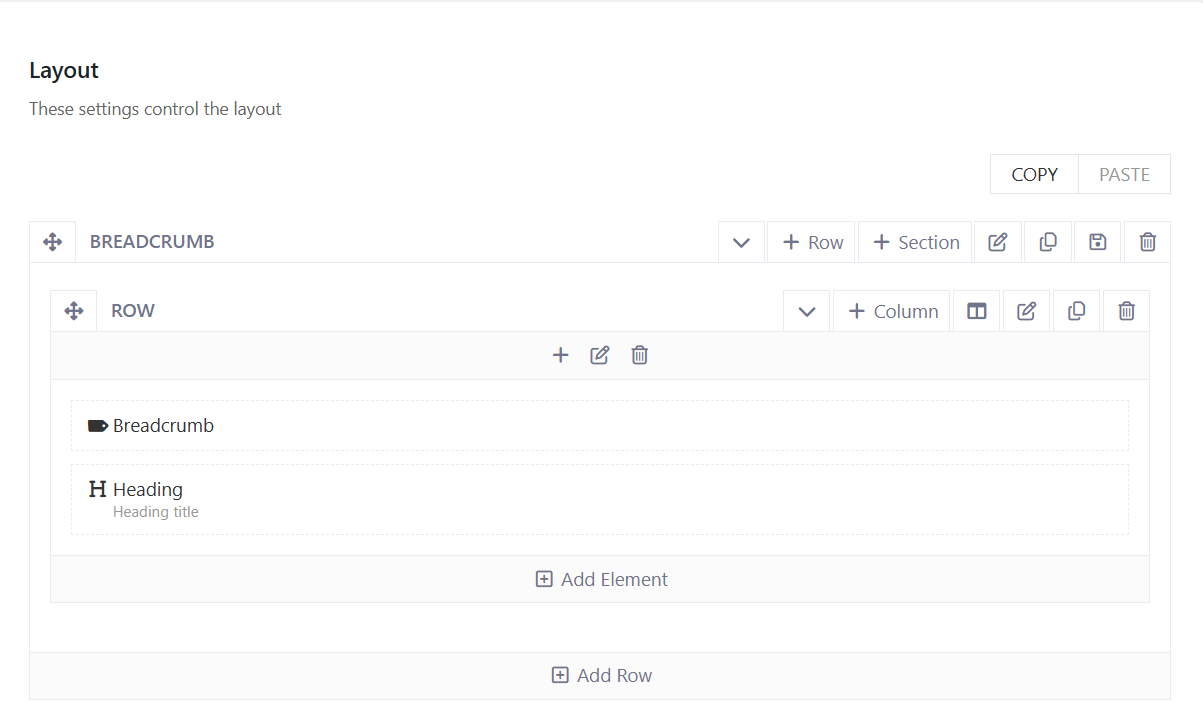This screenshot has height=727, width=1203.
Task: Collapse the Breadcrumb section chevron
Action: (x=741, y=242)
